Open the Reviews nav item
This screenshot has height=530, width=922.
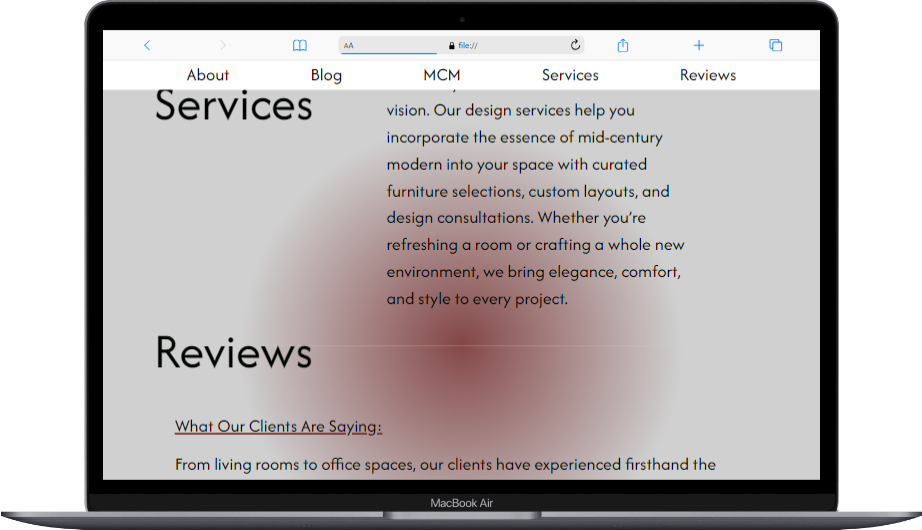708,75
